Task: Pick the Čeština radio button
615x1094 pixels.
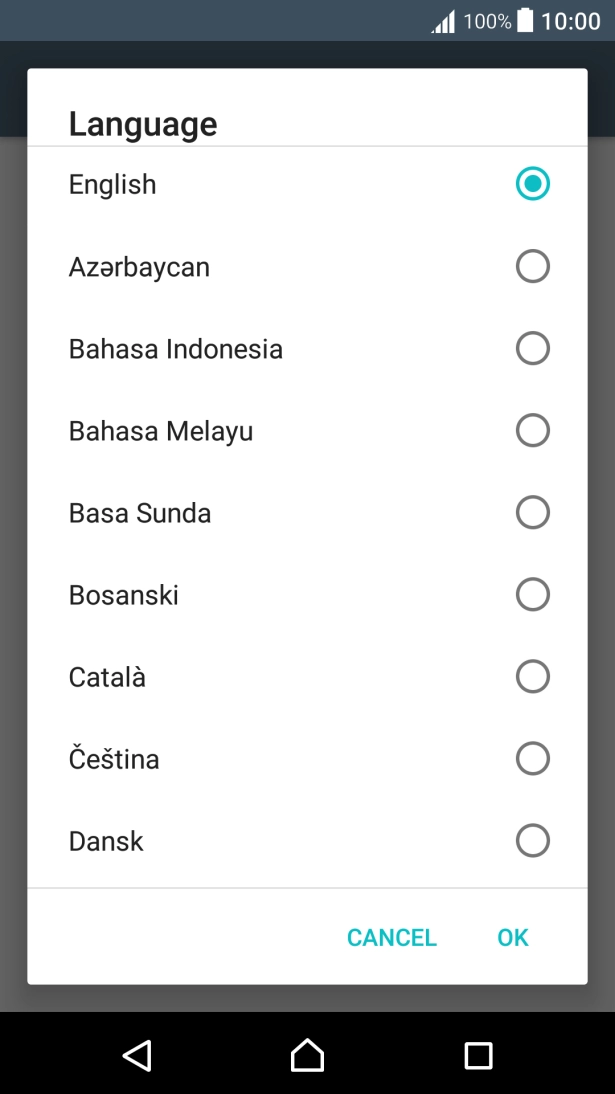Action: [x=532, y=759]
